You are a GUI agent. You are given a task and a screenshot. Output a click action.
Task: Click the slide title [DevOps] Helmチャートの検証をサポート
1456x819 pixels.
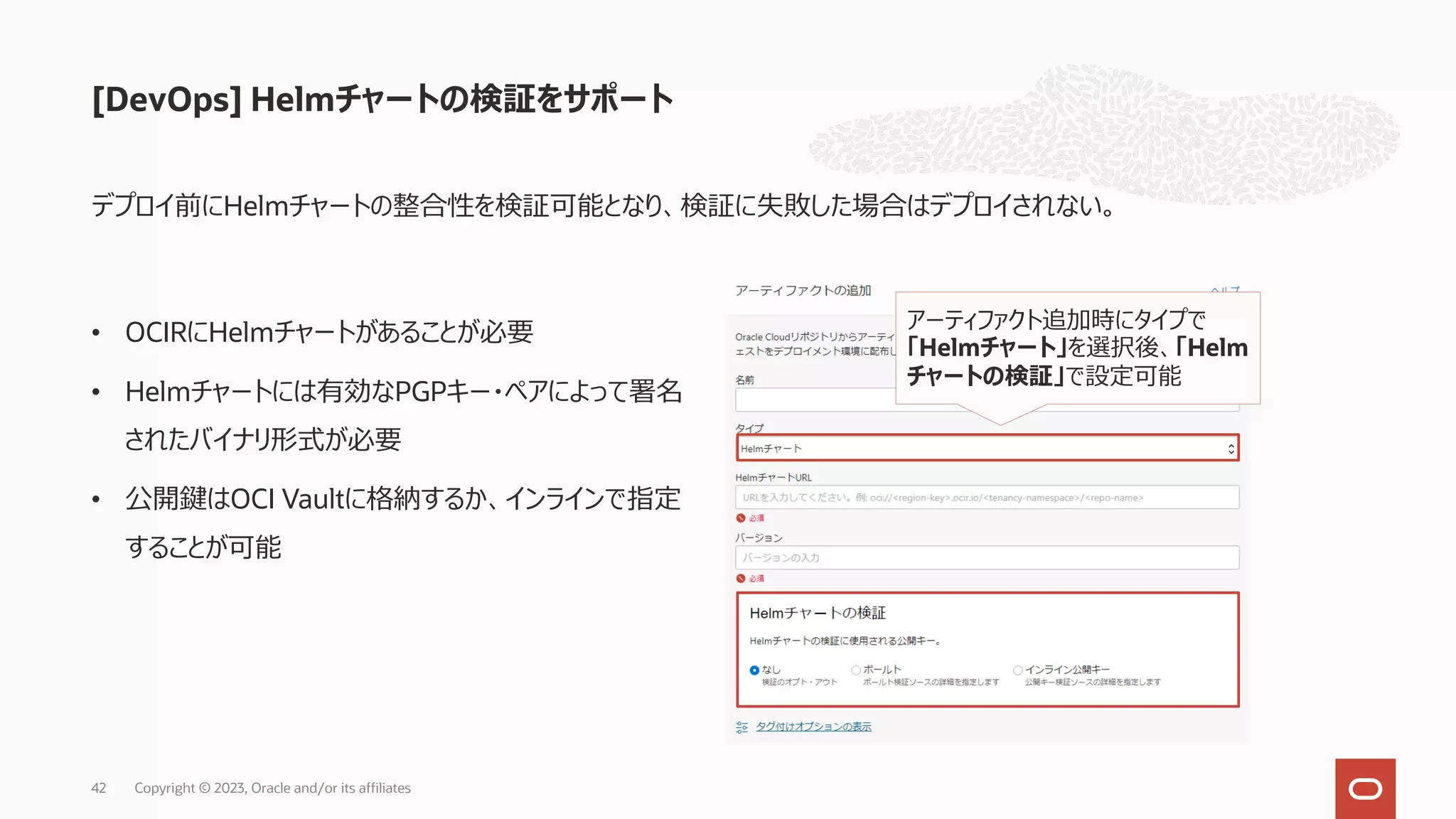pyautogui.click(x=382, y=99)
